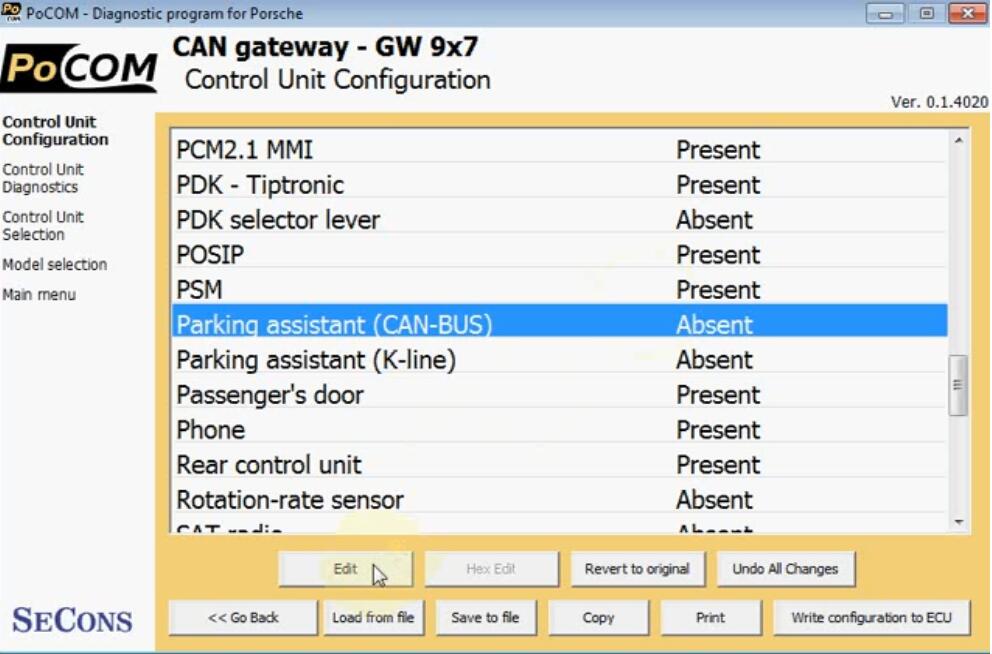Minimize the PoCOM window
The width and height of the screenshot is (992, 654).
coord(884,13)
